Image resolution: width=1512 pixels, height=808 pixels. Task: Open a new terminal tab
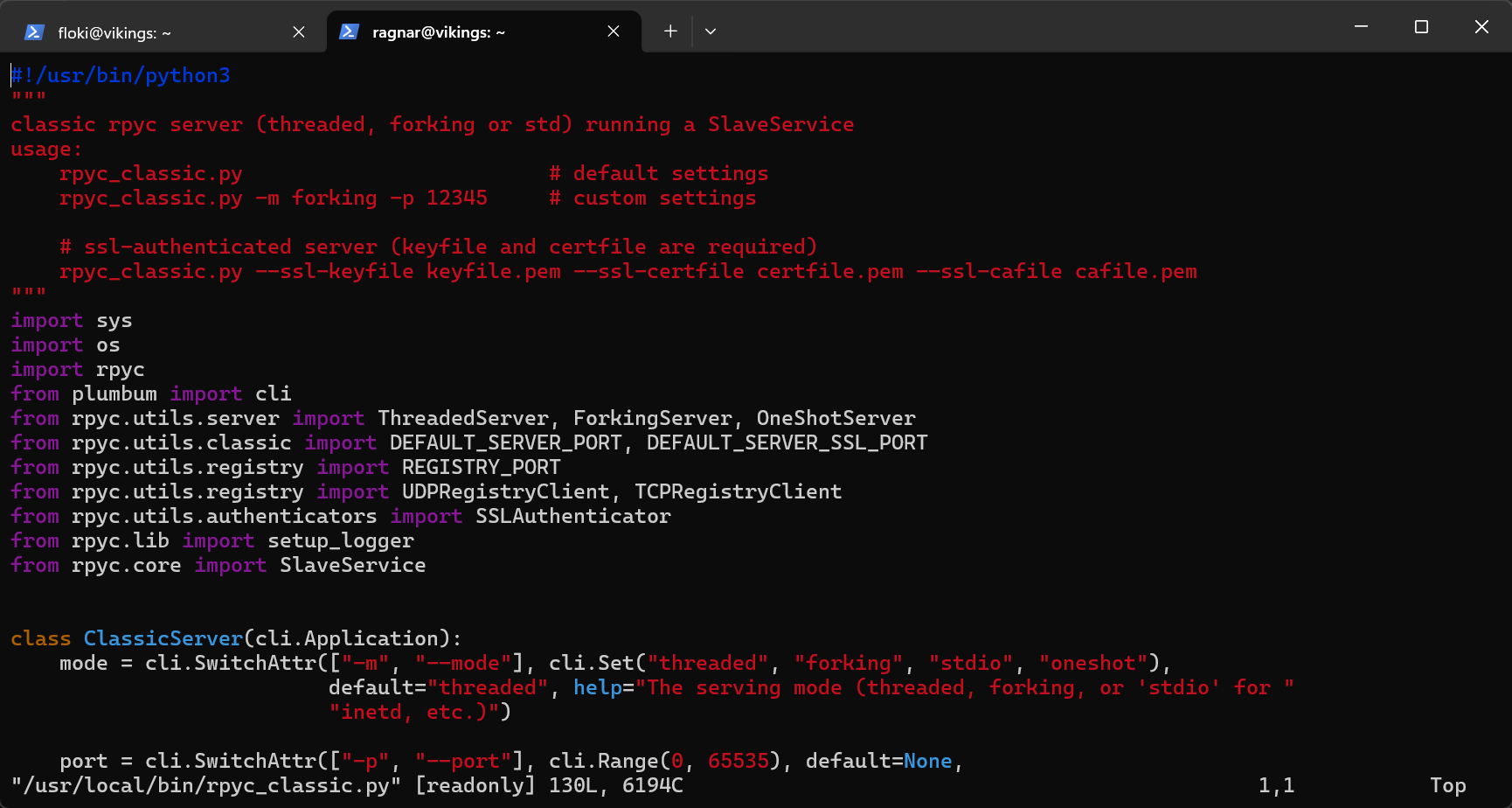coord(670,31)
